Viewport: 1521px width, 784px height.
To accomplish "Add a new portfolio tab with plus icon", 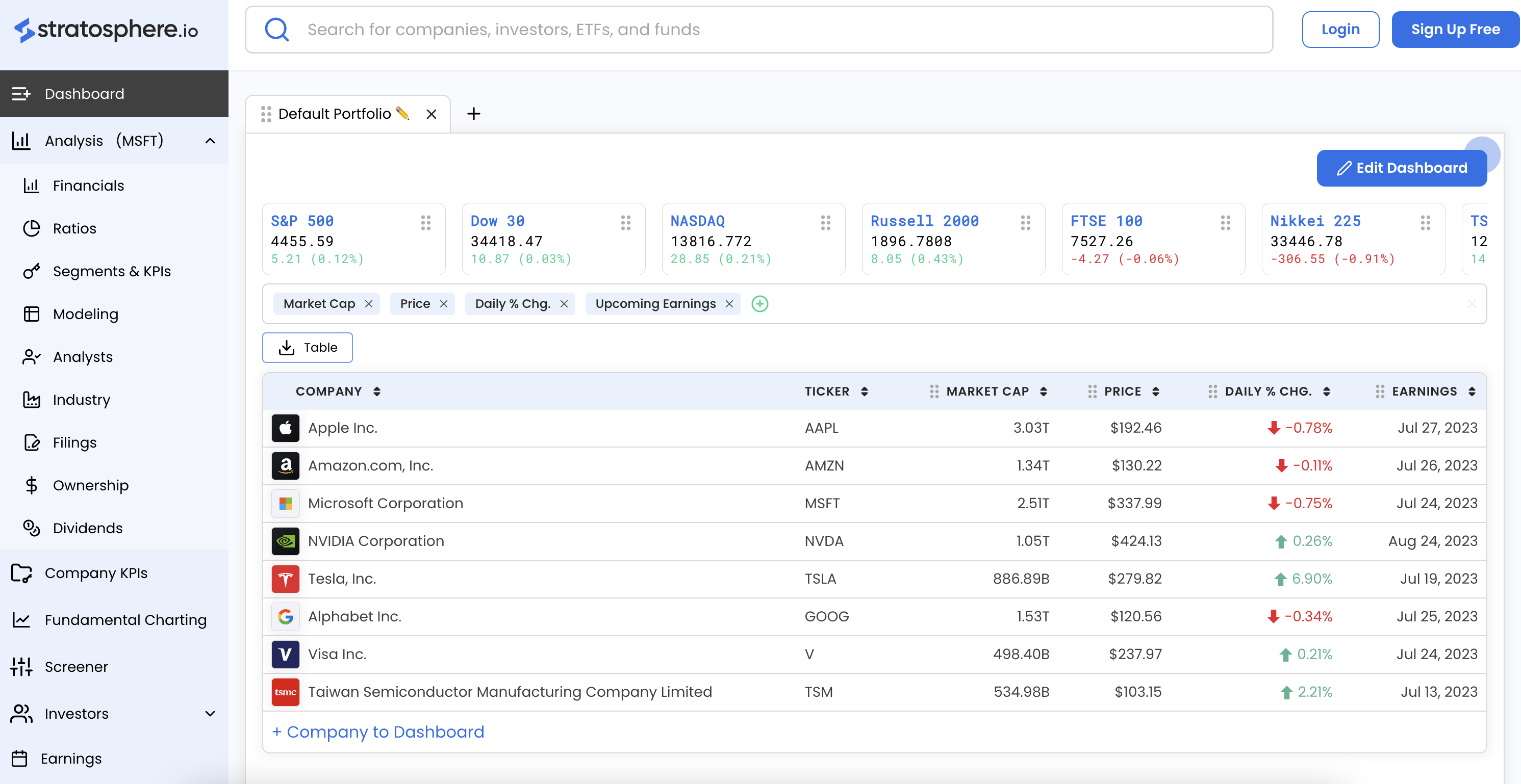I will 473,114.
